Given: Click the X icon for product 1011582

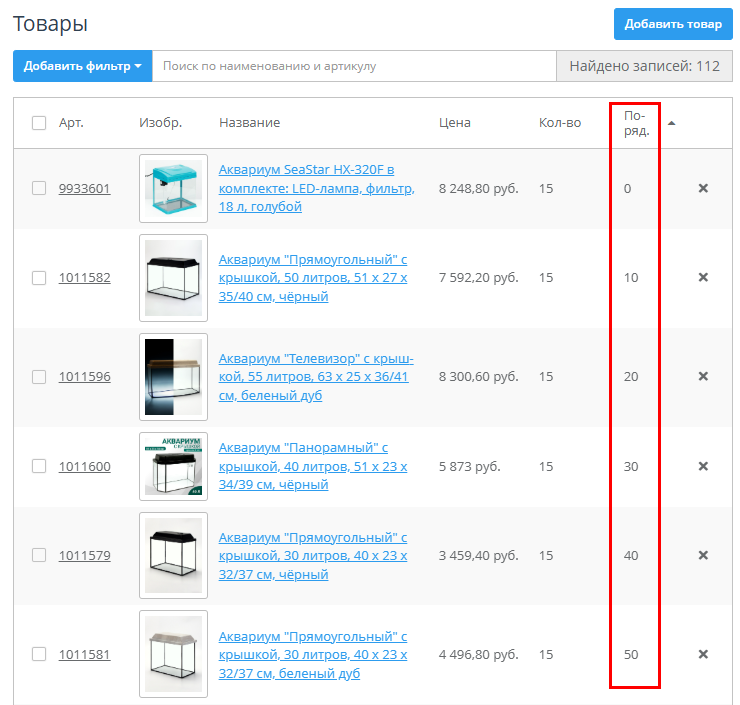Looking at the screenshot, I should pyautogui.click(x=703, y=277).
